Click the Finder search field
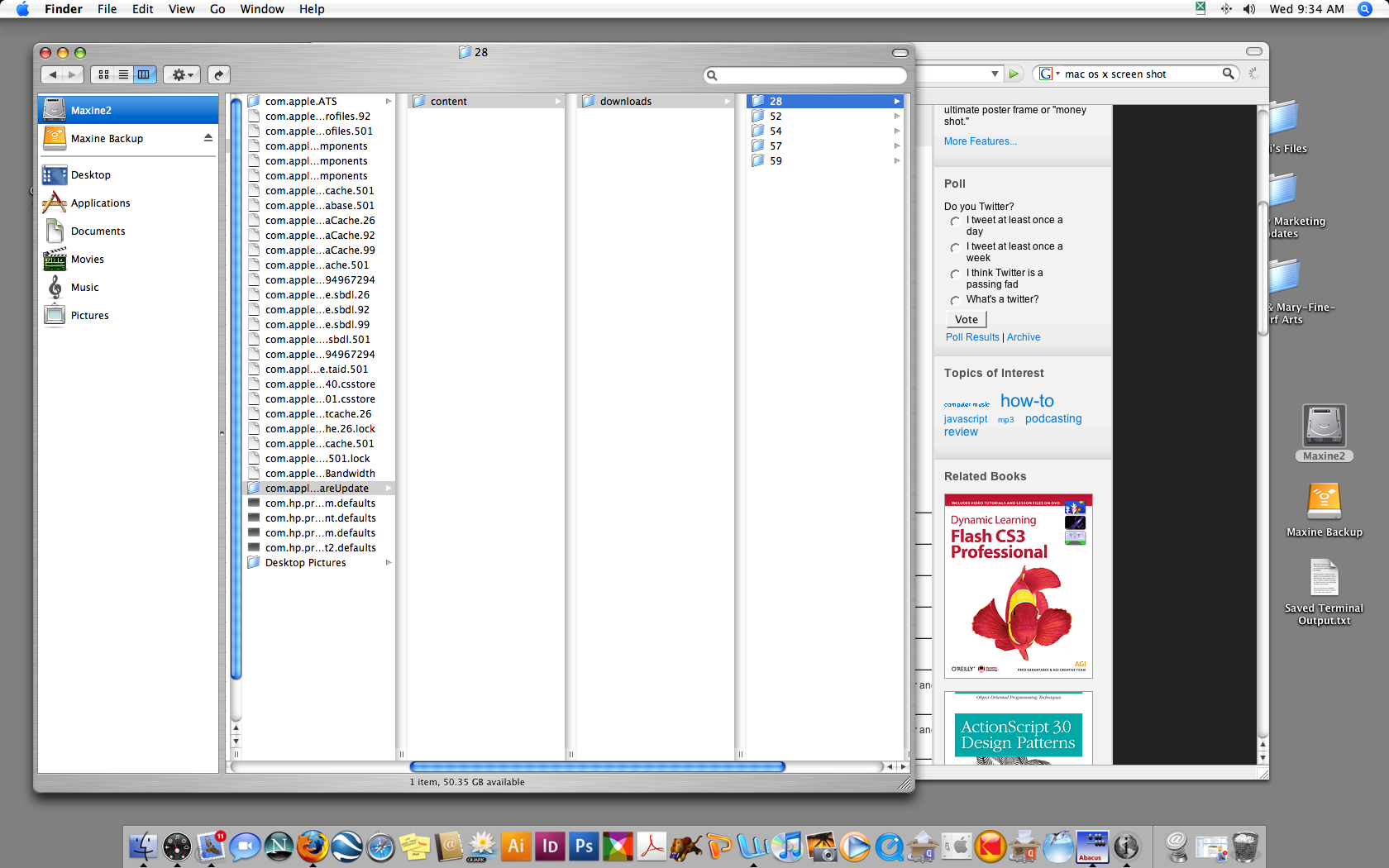 [805, 75]
